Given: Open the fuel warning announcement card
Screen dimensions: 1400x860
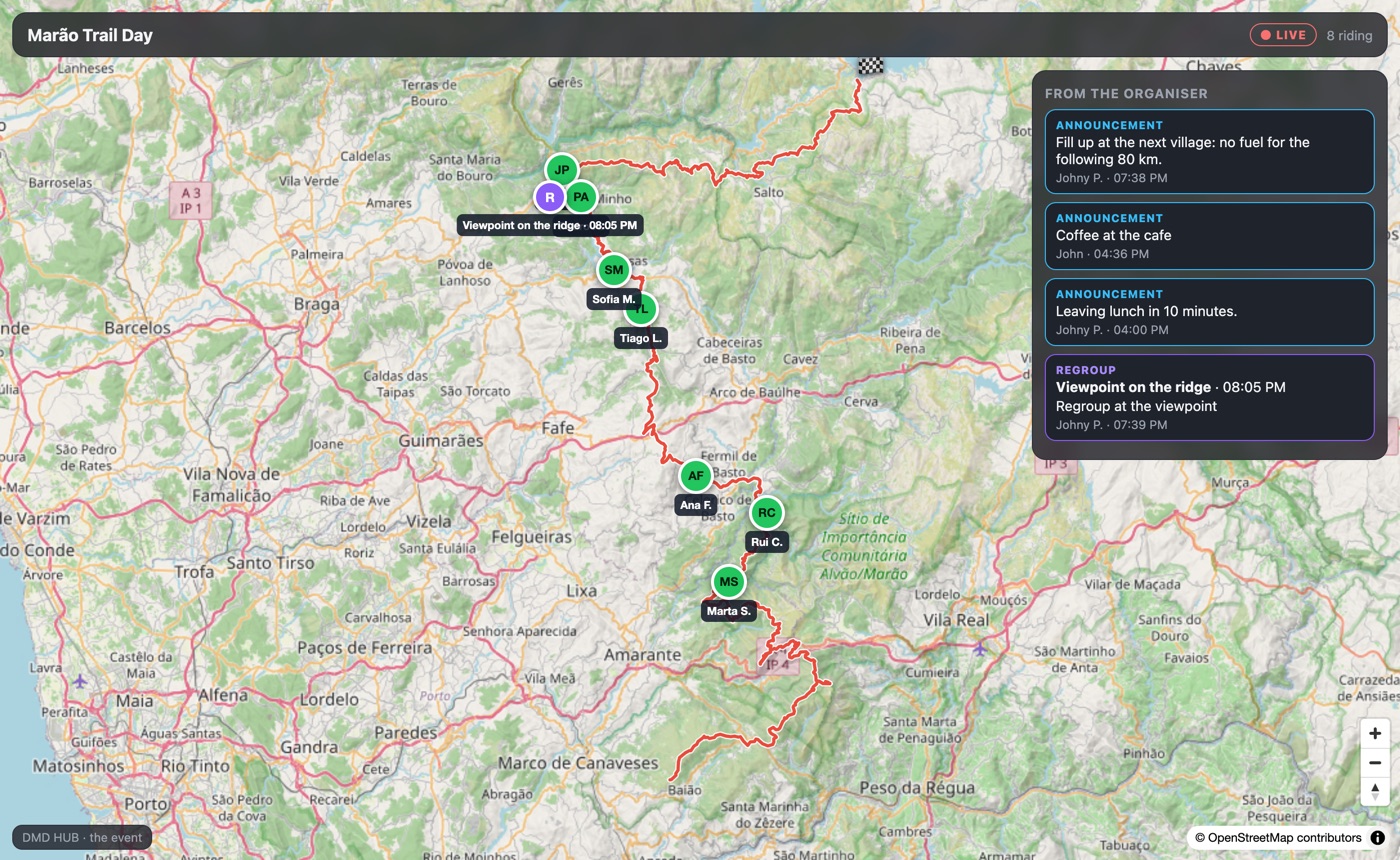Looking at the screenshot, I should coord(1210,151).
